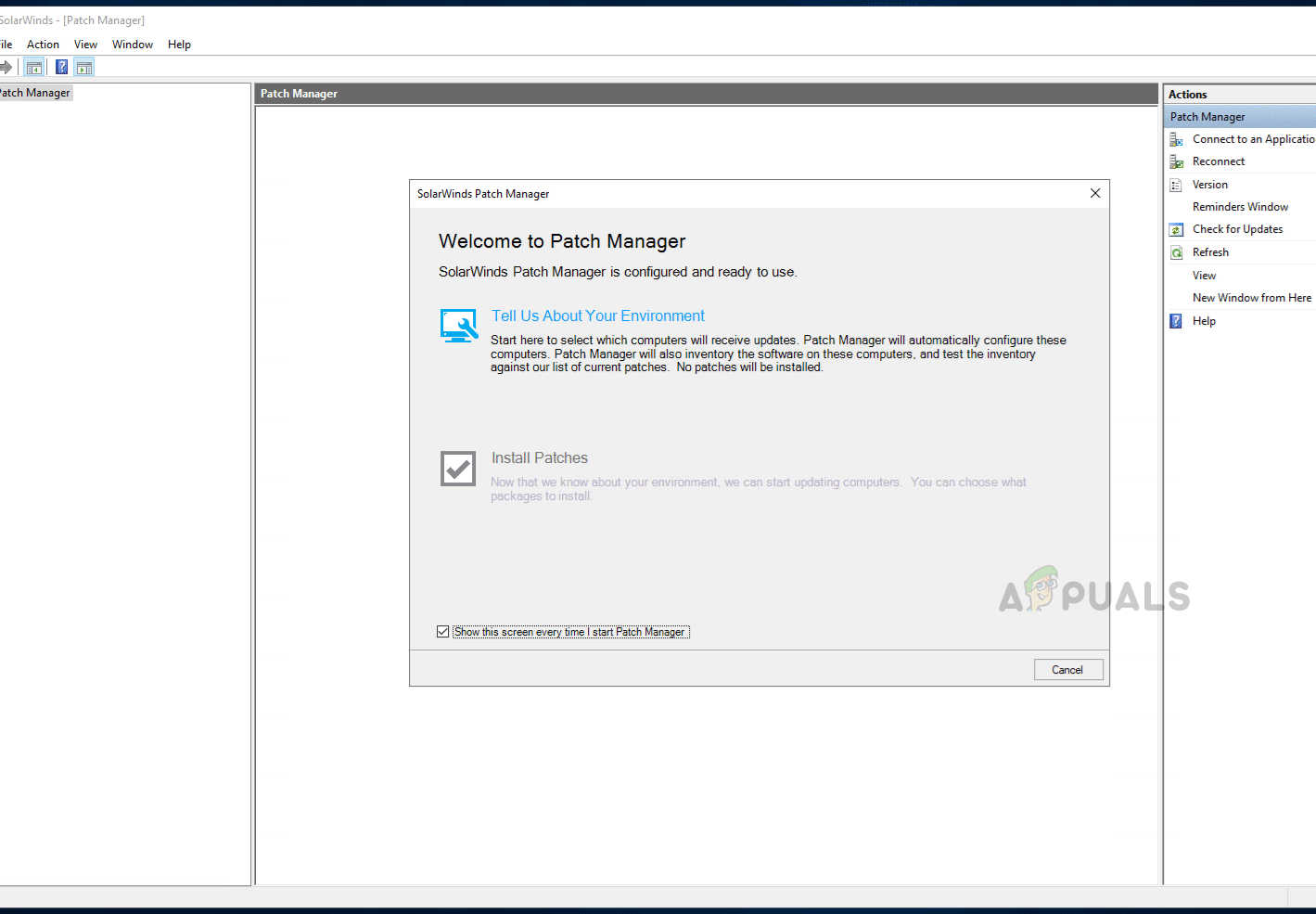Click the 'Start here to select which computers' description
This screenshot has height=914, width=1316.
tap(778, 354)
